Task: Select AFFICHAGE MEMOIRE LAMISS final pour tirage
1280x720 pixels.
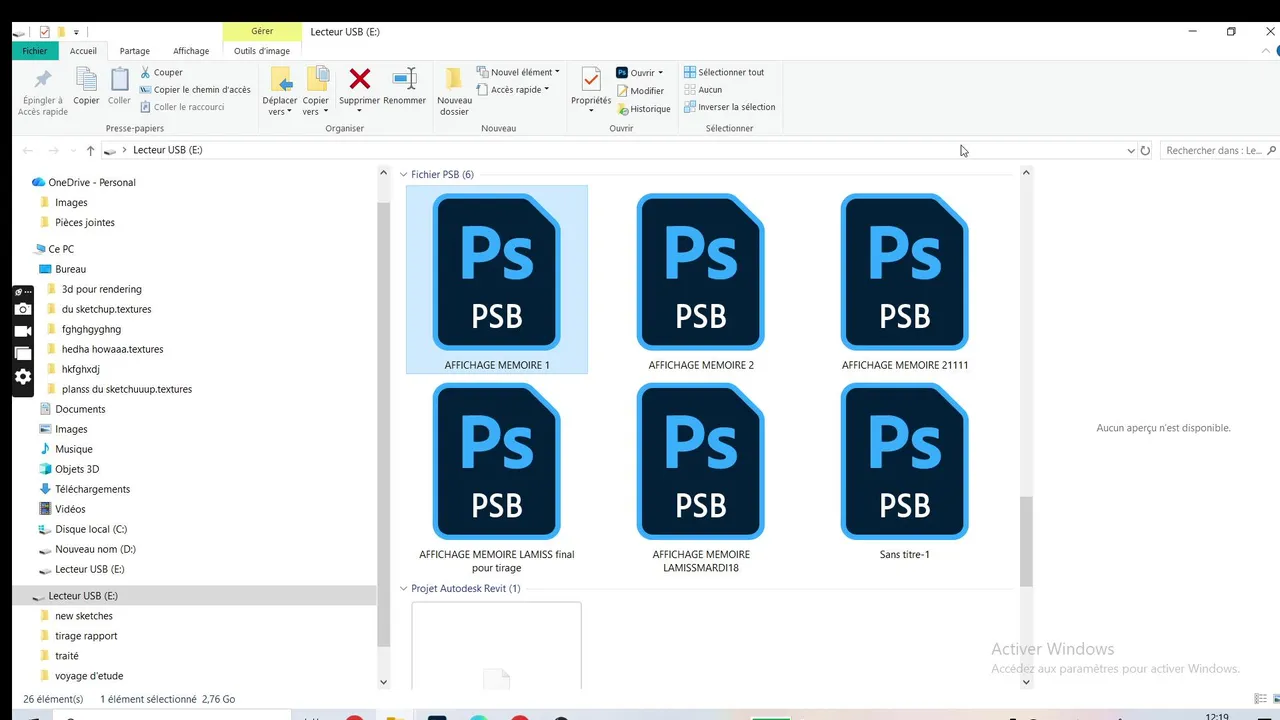Action: (x=497, y=478)
